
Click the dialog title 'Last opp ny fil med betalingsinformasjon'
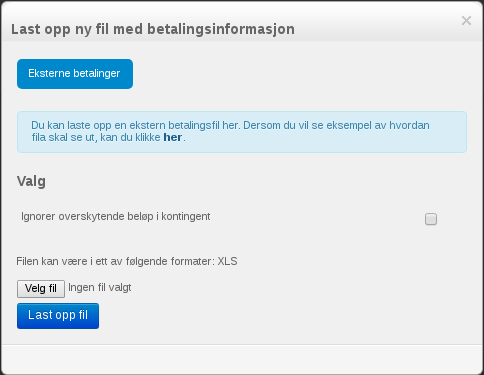tap(153, 29)
